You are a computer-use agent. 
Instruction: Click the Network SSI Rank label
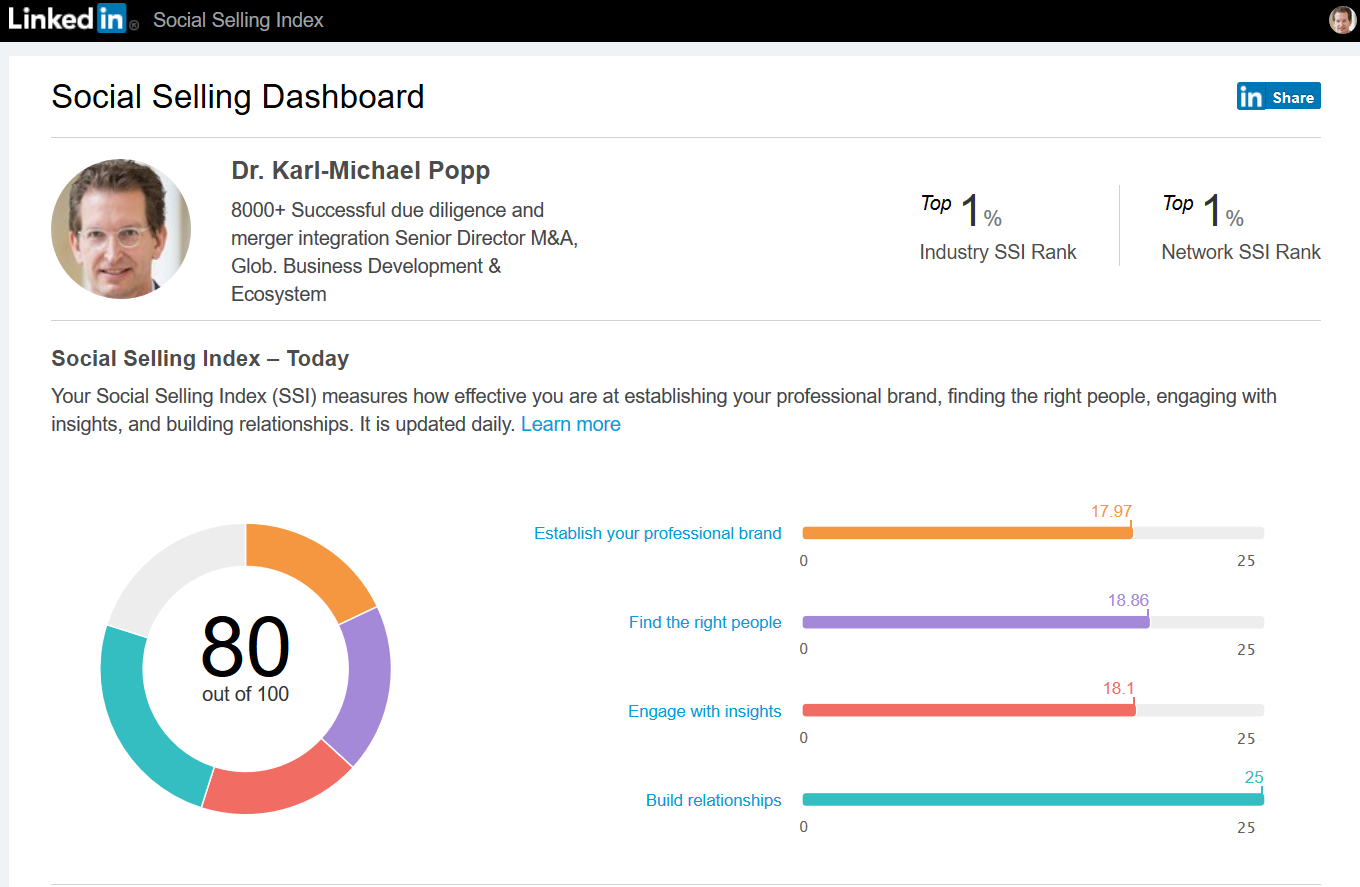click(1241, 252)
